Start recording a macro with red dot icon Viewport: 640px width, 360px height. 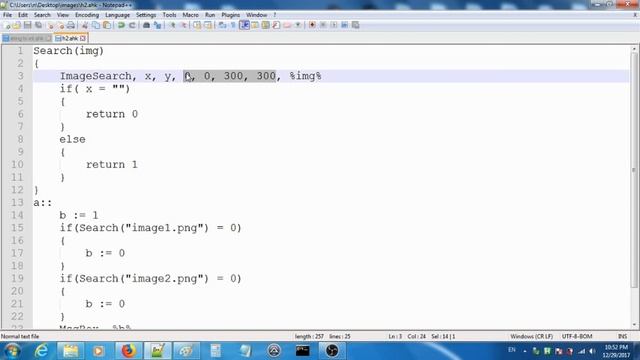(x=312, y=25)
